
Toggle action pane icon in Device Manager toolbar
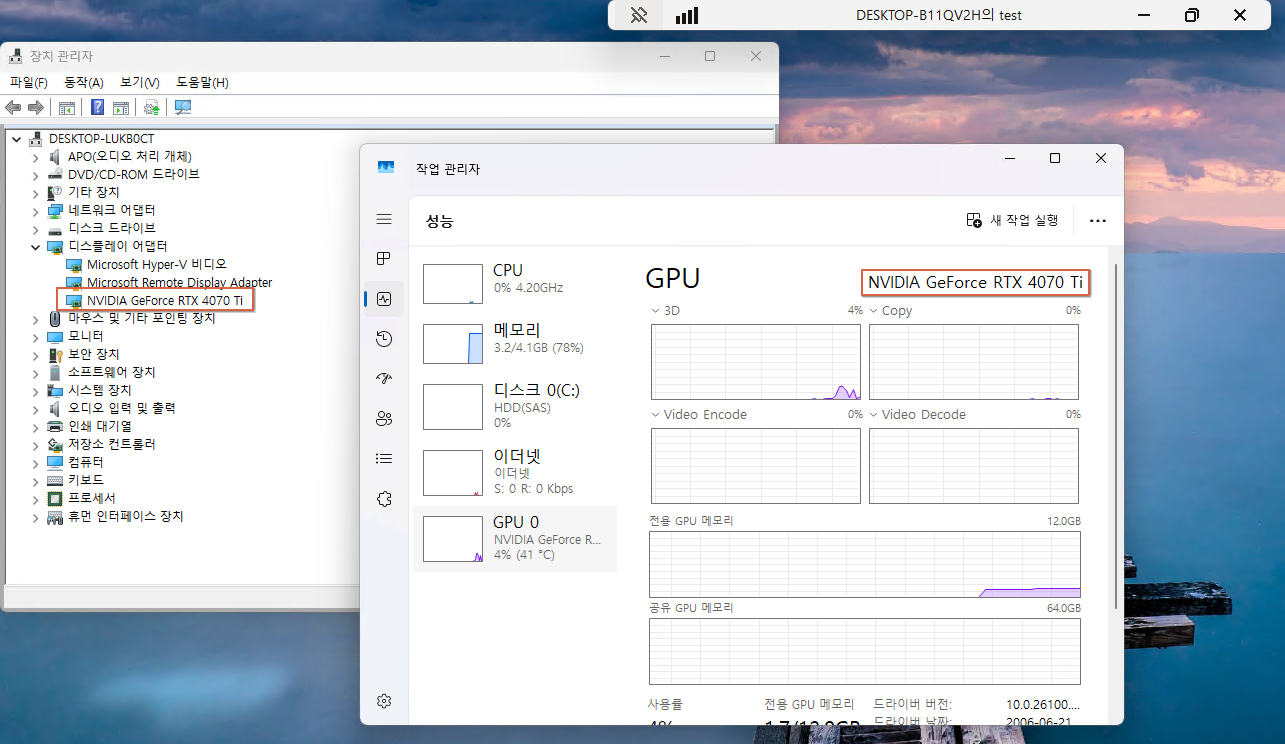coord(121,107)
